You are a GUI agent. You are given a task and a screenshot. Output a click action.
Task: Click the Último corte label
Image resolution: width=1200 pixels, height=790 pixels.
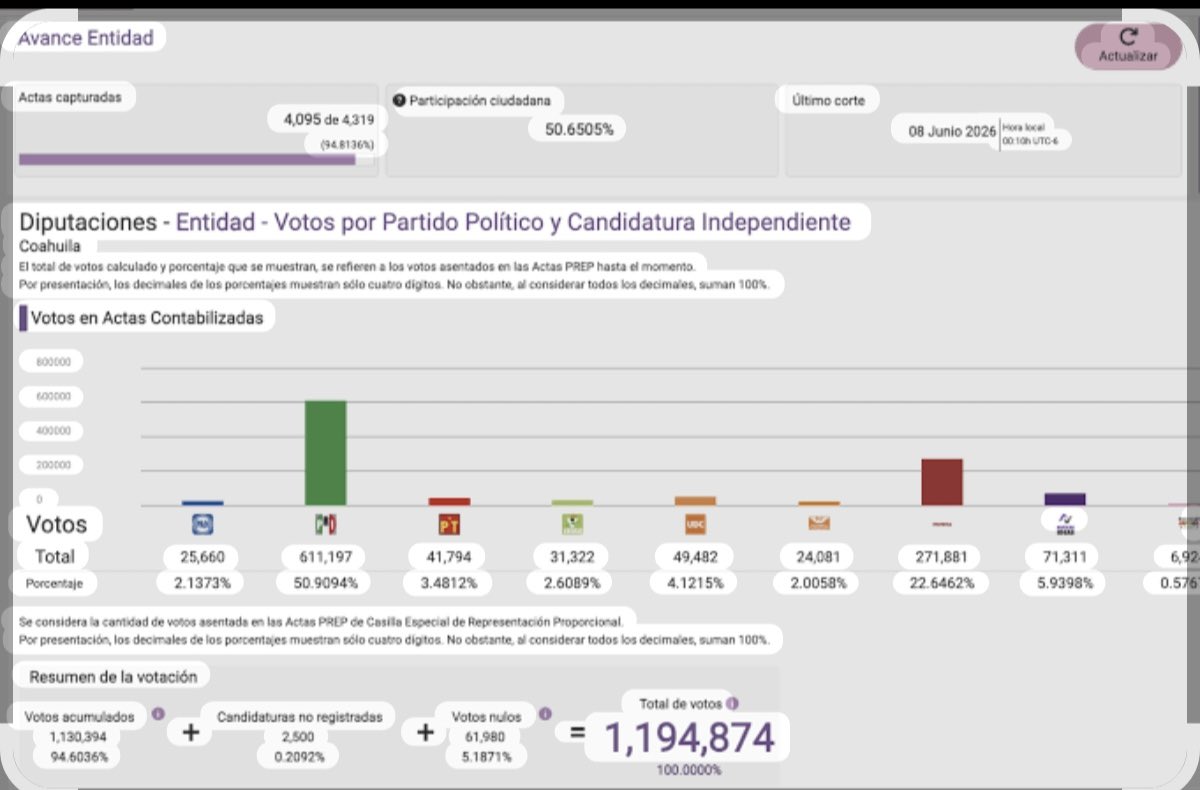click(x=829, y=101)
